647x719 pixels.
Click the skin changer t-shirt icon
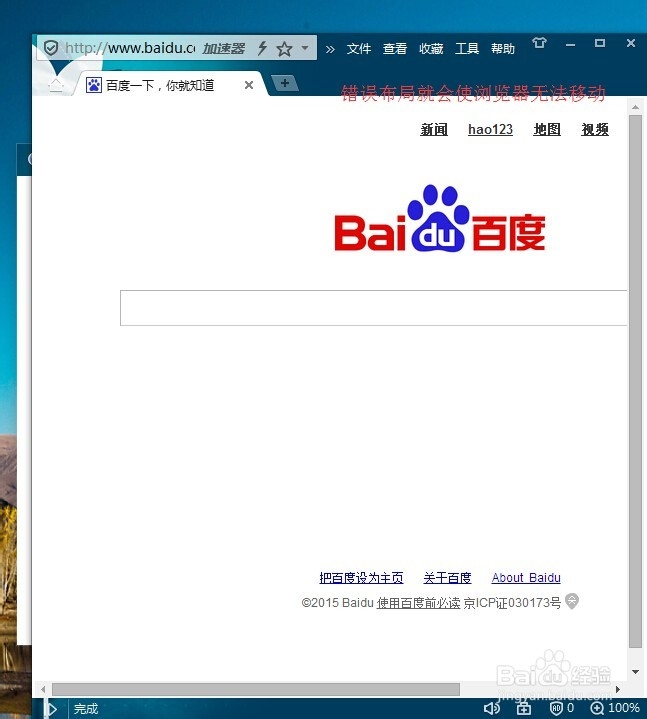pos(539,43)
